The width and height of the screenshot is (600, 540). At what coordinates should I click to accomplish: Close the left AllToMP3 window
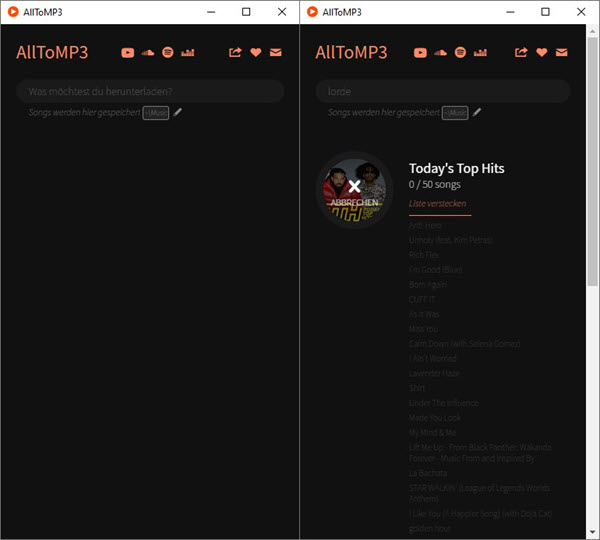[282, 12]
